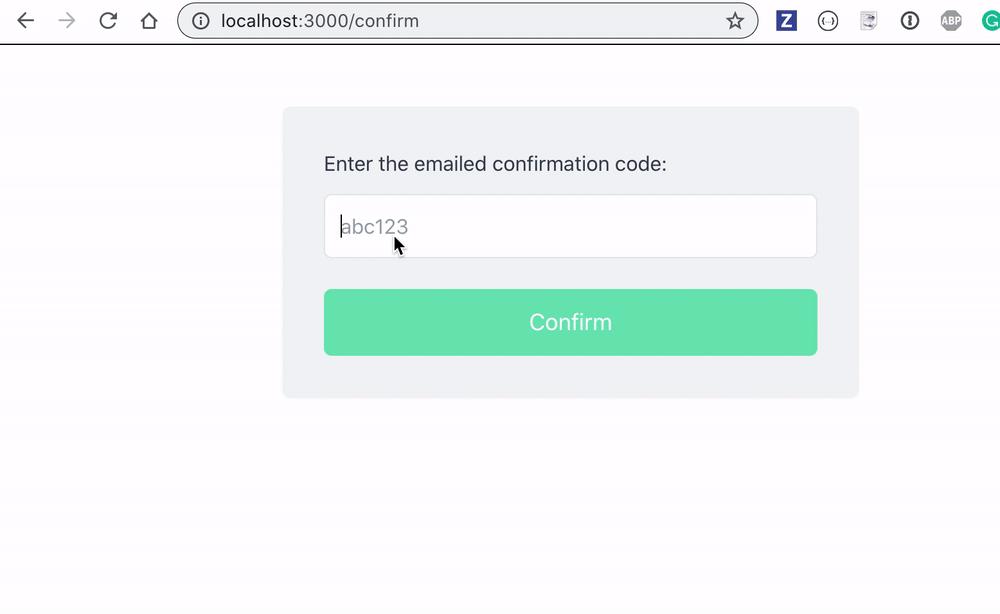Screen dimensions: 1000x614
Task: Reload the current page
Action: 108,21
